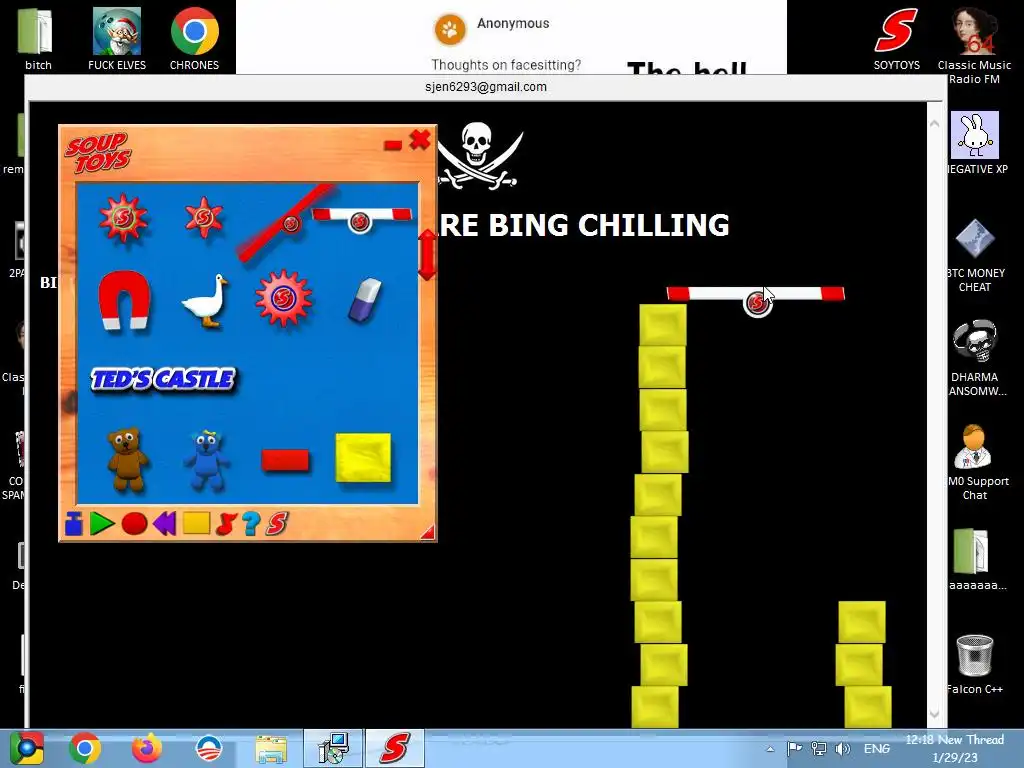This screenshot has width=1024, height=768.
Task: Open the M0 Support Chat desktop icon
Action: [x=974, y=462]
